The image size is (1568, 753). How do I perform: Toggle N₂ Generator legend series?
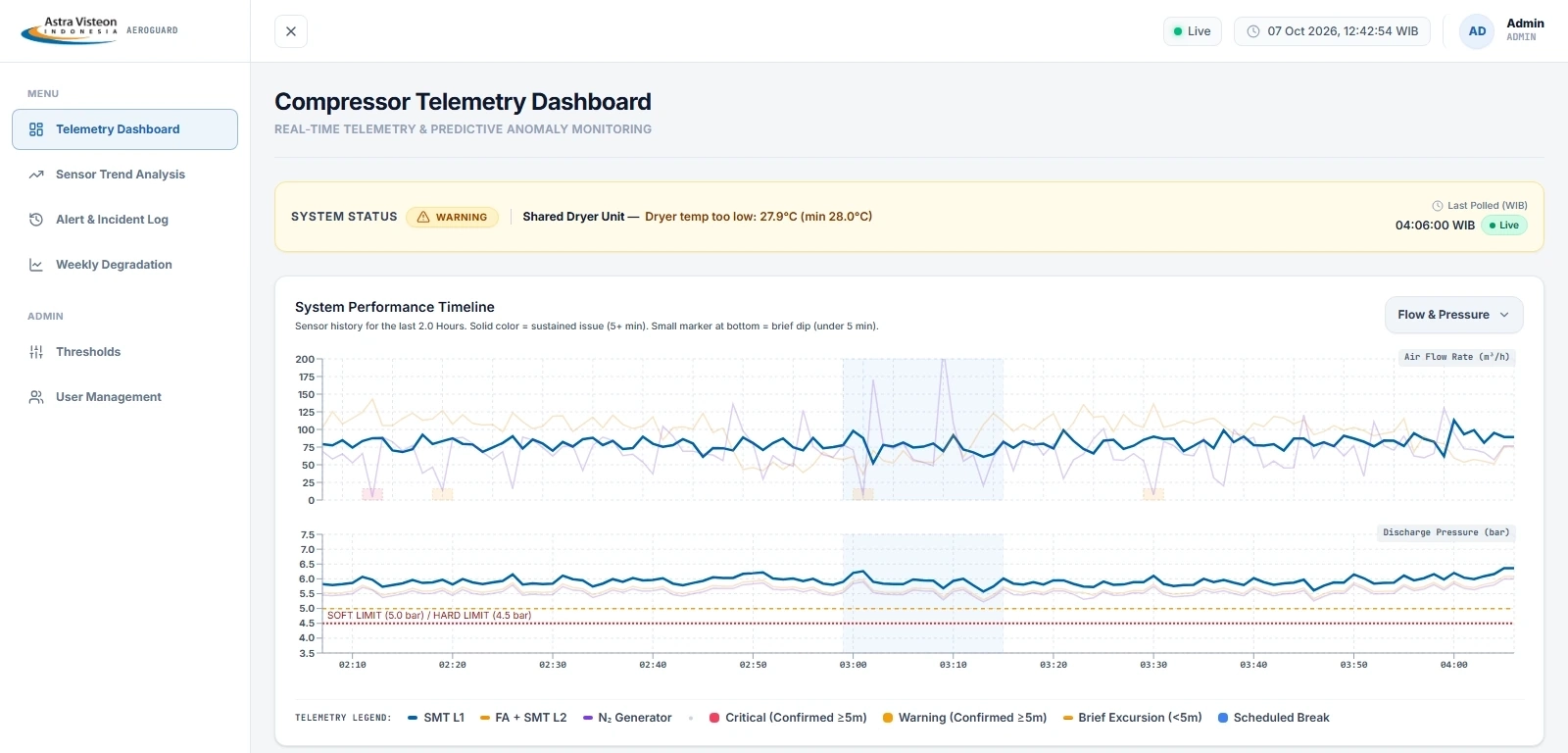coord(627,718)
